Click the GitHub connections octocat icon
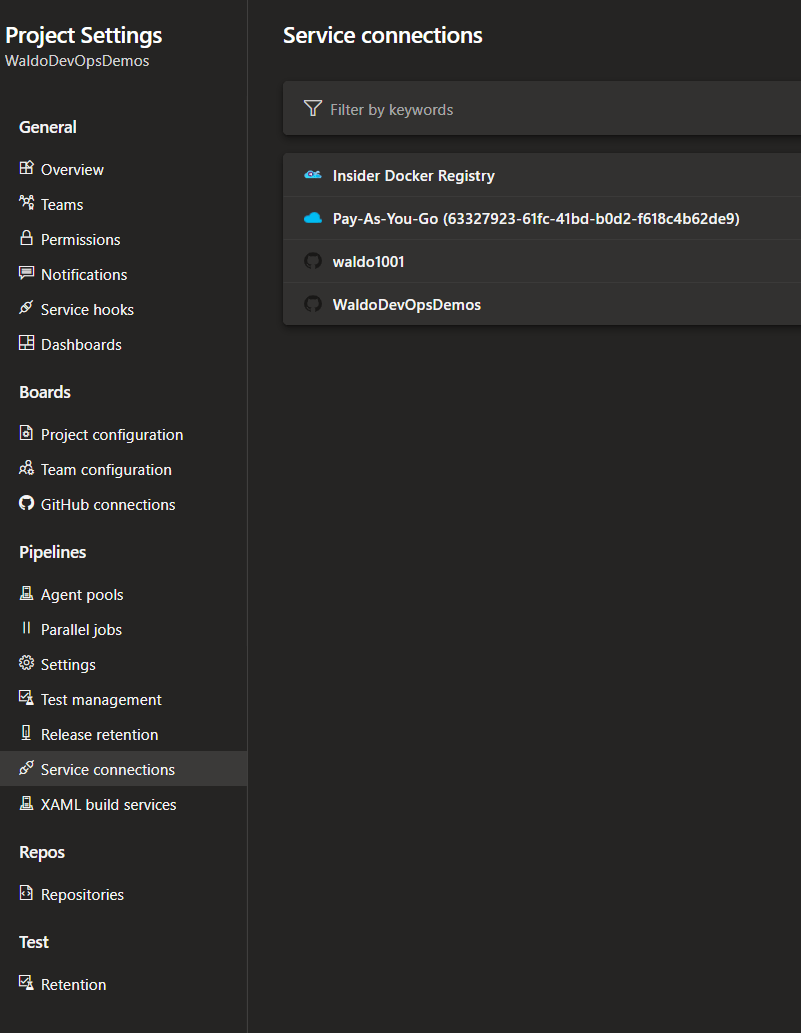The height and width of the screenshot is (1033, 801). [26, 503]
